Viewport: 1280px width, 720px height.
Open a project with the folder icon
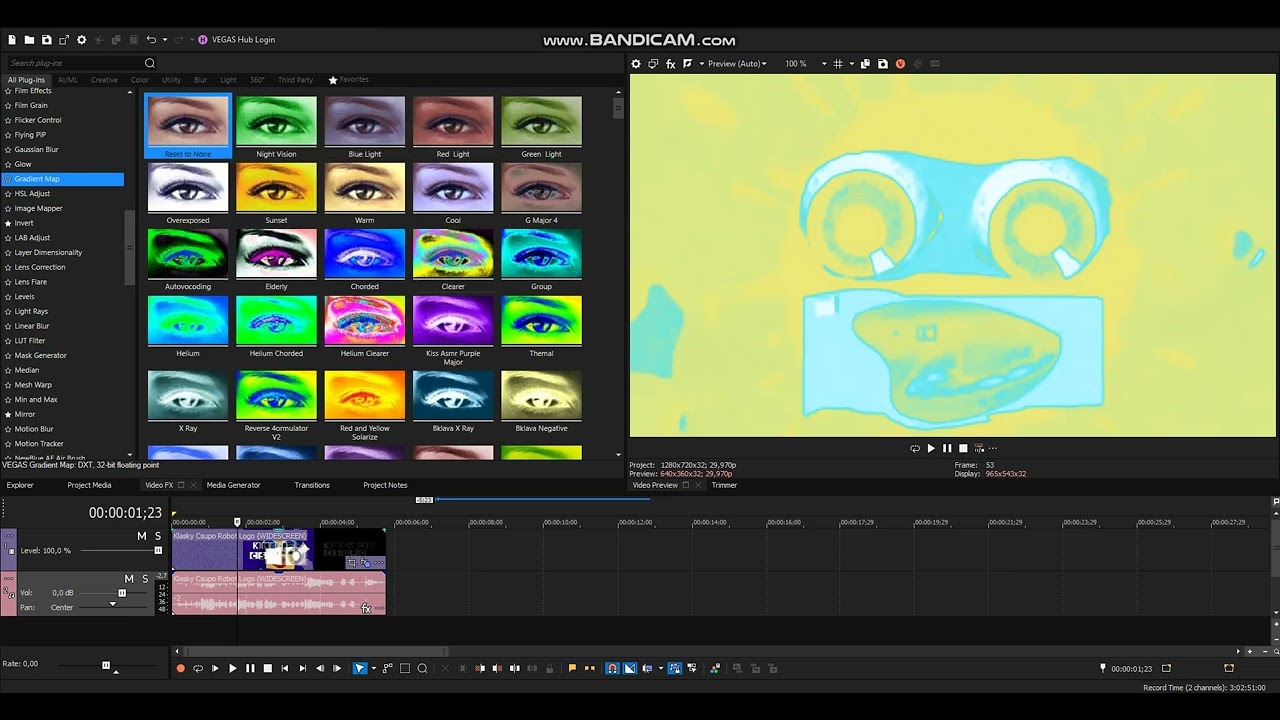tap(29, 40)
